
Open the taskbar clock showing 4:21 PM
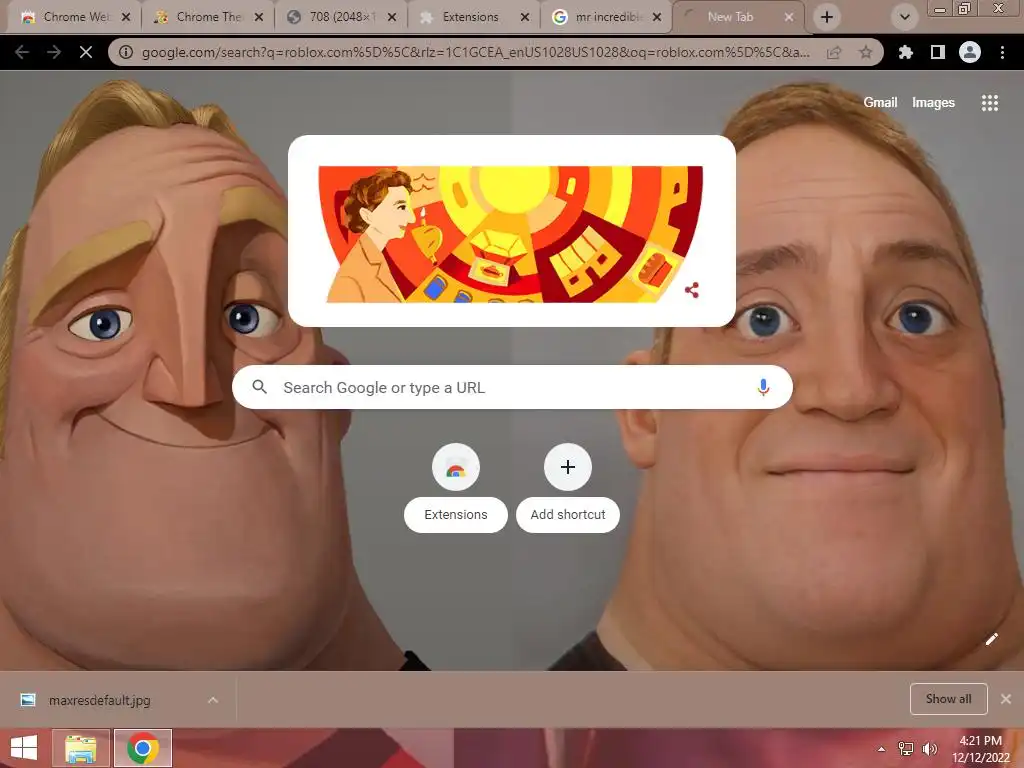pyautogui.click(x=981, y=749)
